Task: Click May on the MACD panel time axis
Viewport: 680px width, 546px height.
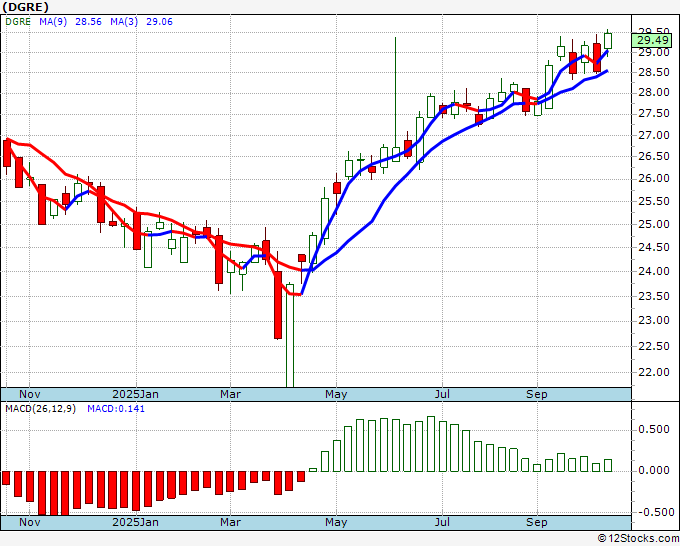Action: coord(336,522)
